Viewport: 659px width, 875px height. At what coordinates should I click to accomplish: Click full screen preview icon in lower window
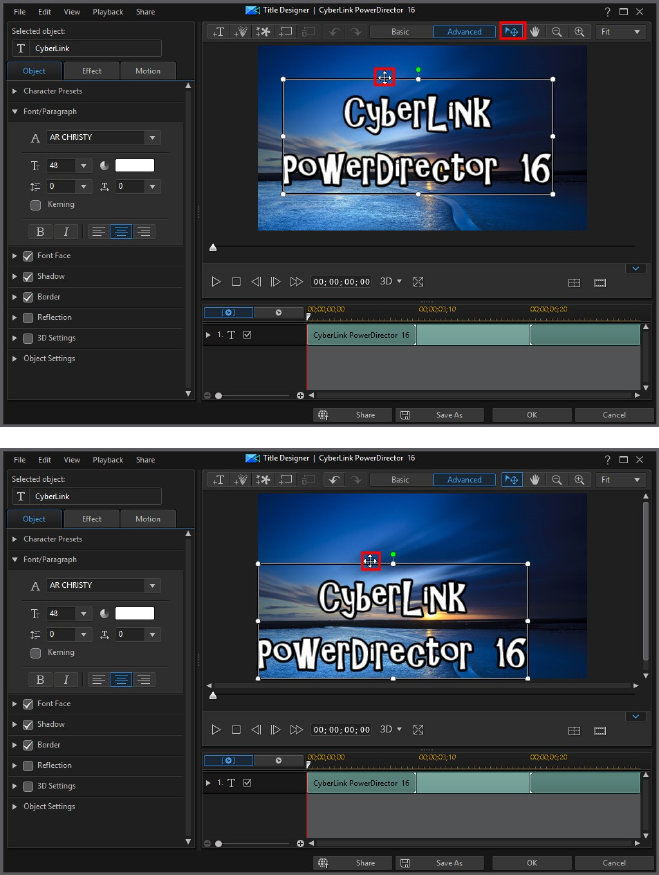tap(418, 730)
